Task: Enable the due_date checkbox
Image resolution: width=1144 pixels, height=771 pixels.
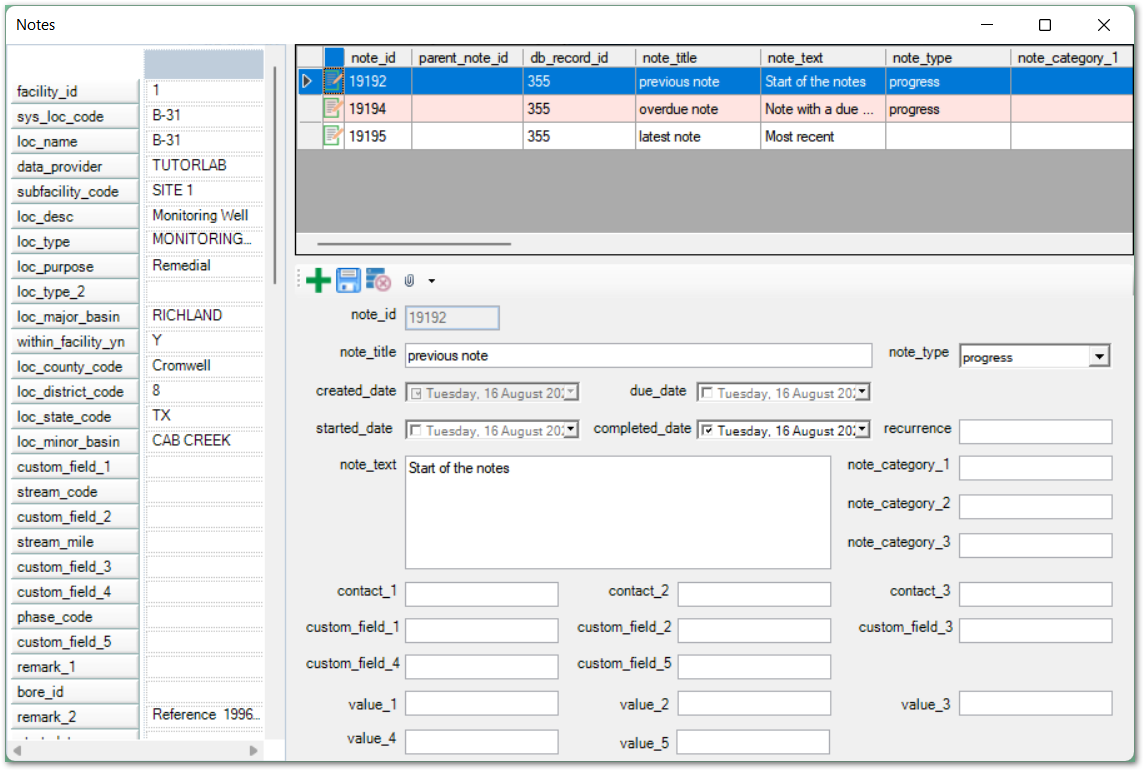Action: tap(706, 393)
